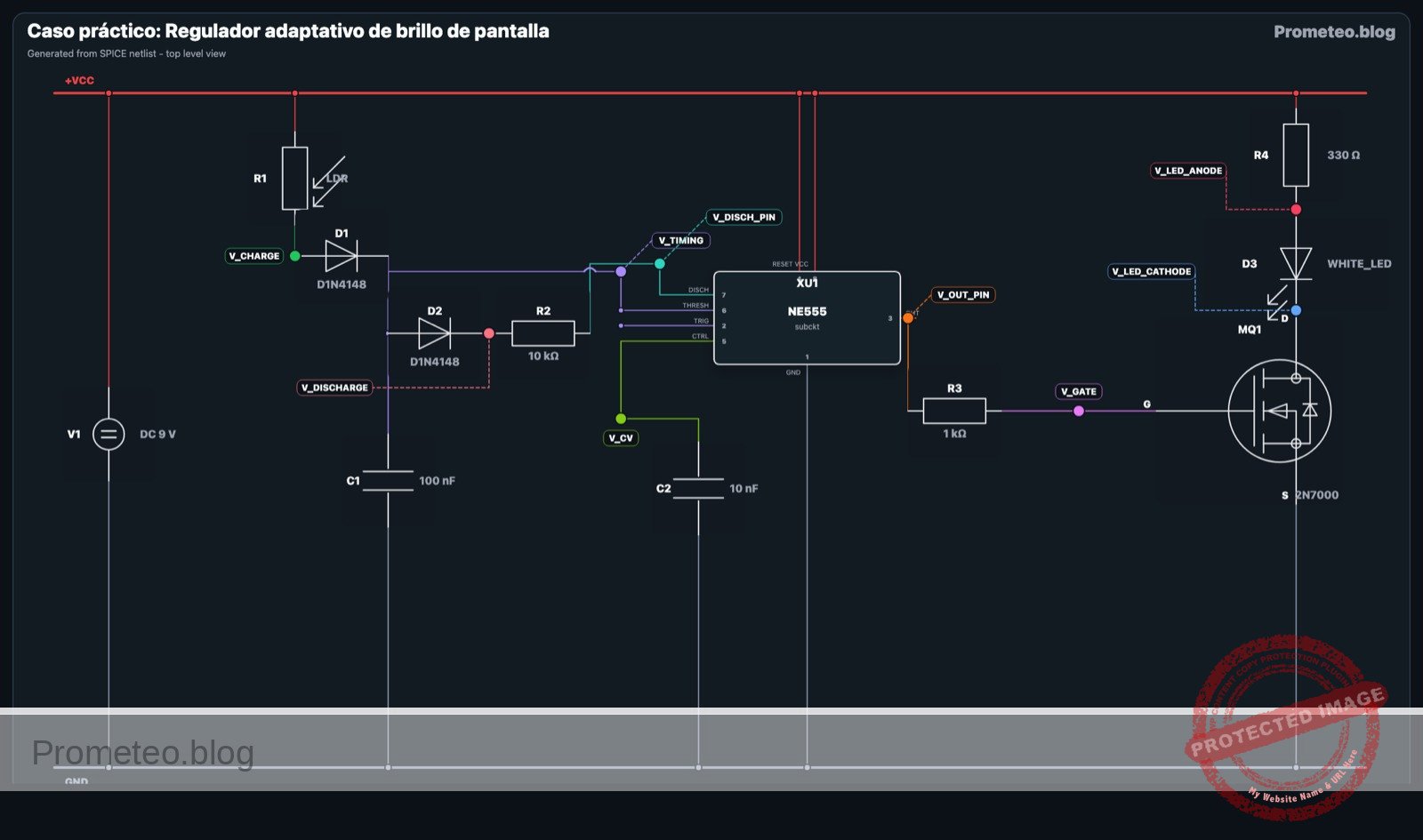Click the RESET VCC pin label
This screenshot has width=1423, height=840.
[790, 265]
